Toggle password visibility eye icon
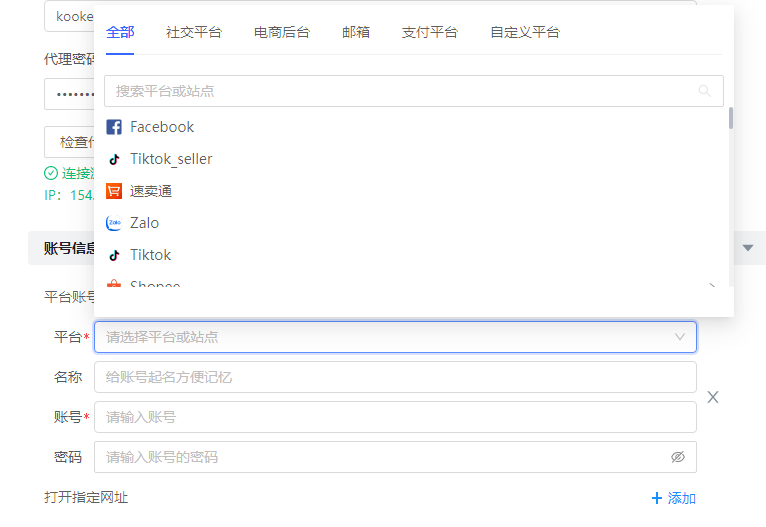This screenshot has width=766, height=527. point(678,457)
